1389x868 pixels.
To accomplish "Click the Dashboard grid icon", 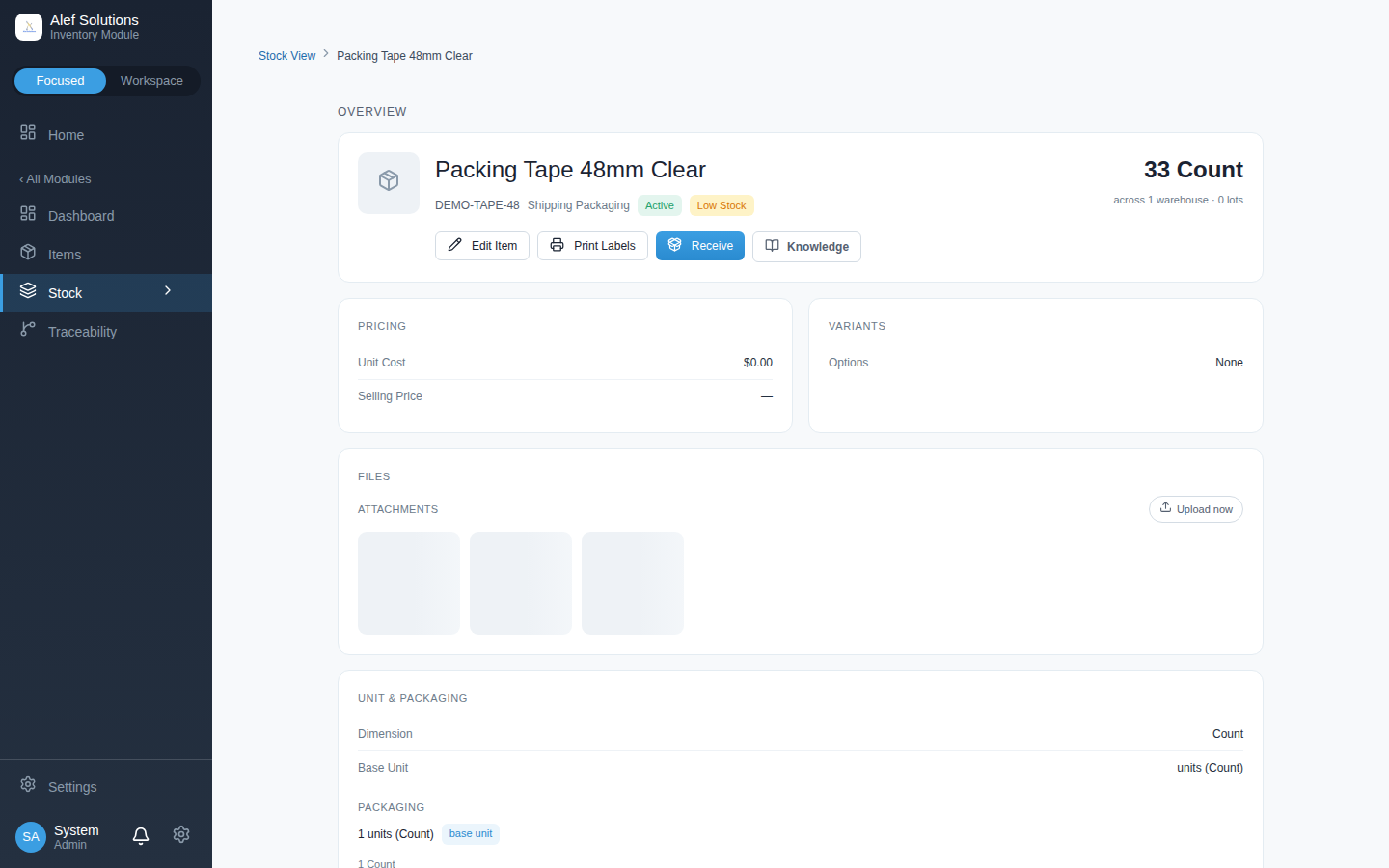I will (x=28, y=214).
